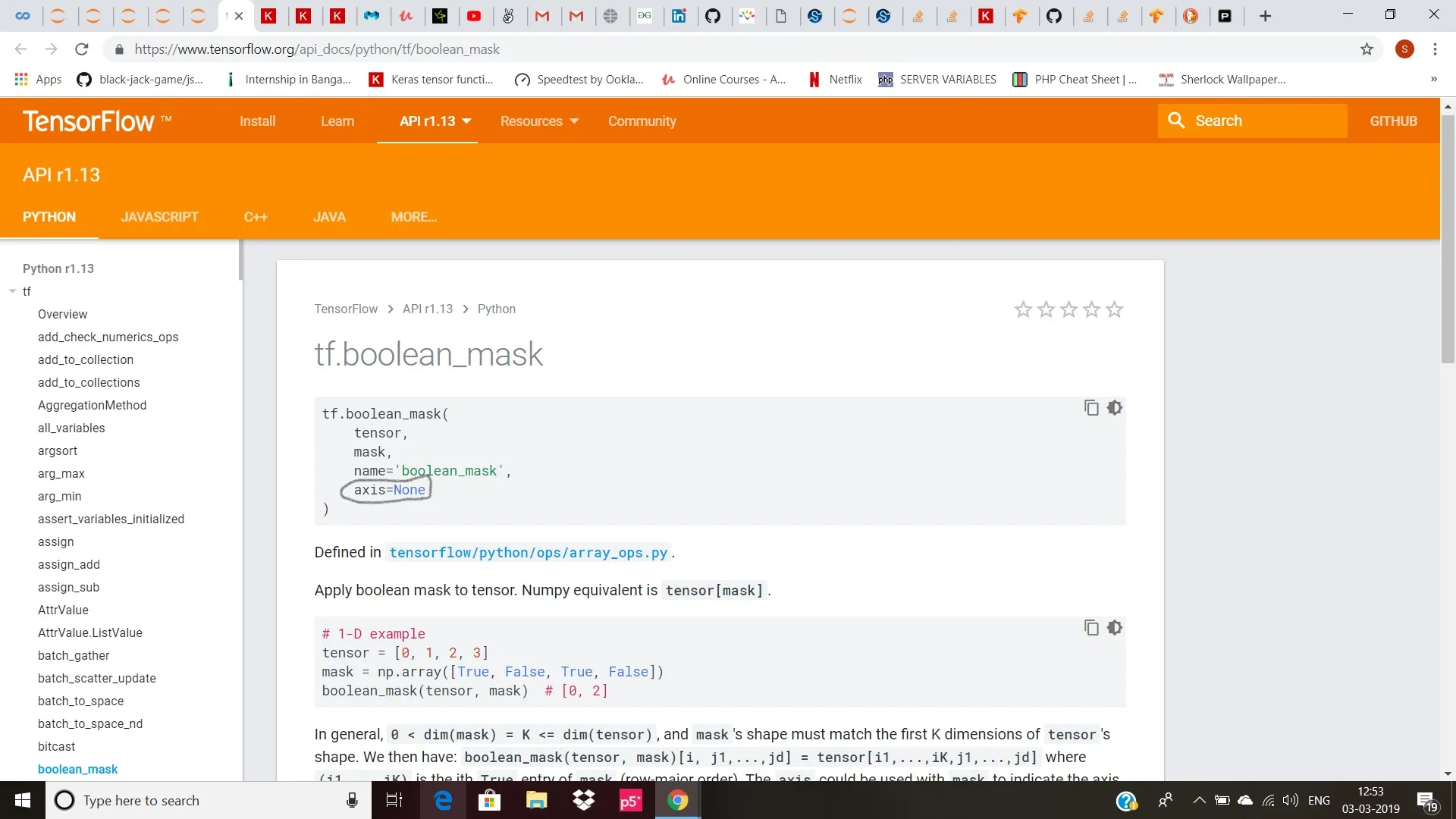This screenshot has width=1456, height=819.
Task: Open Dropbox from taskbar
Action: tap(583, 800)
